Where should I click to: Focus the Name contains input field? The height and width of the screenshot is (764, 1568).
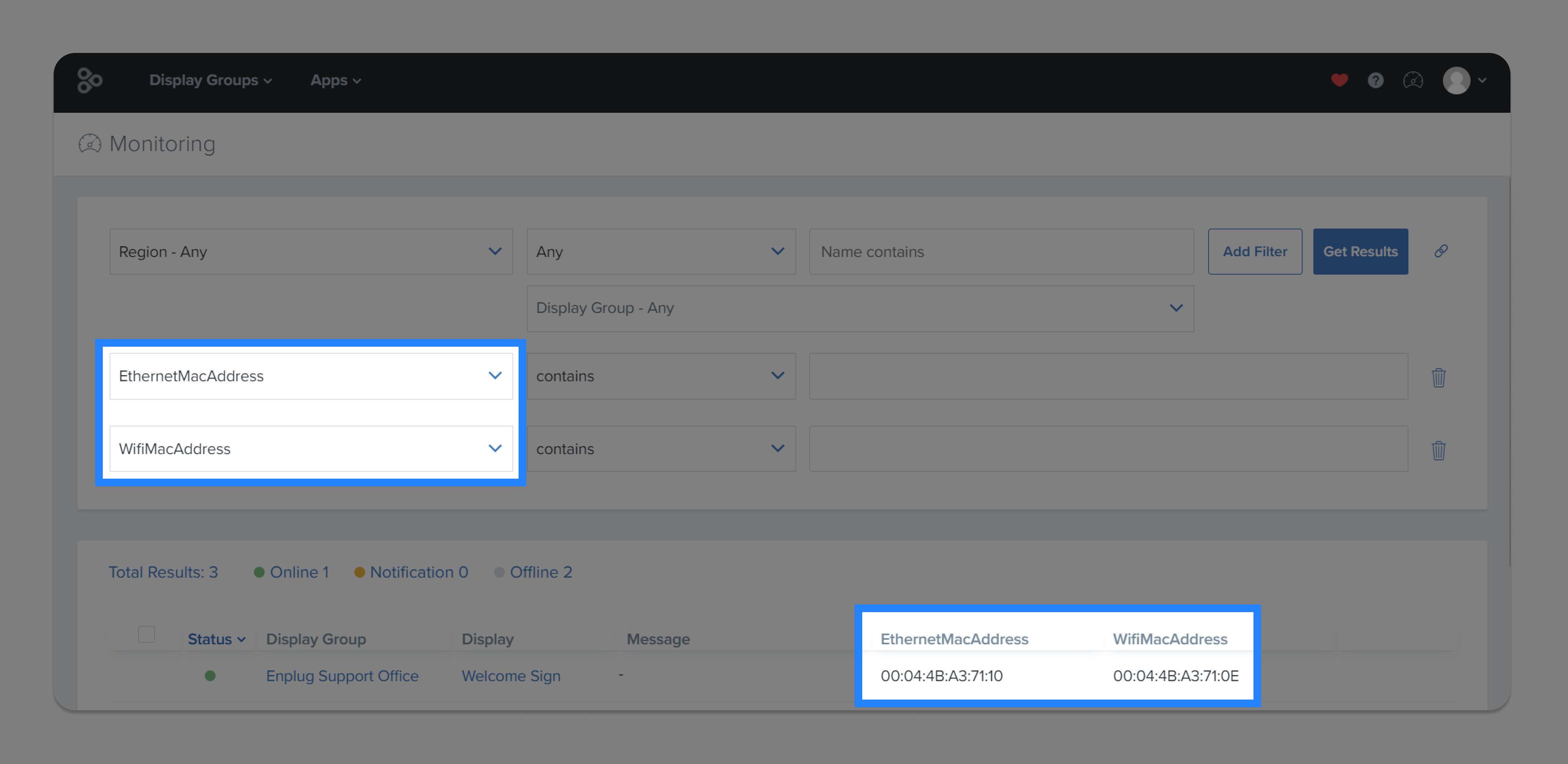(1001, 252)
